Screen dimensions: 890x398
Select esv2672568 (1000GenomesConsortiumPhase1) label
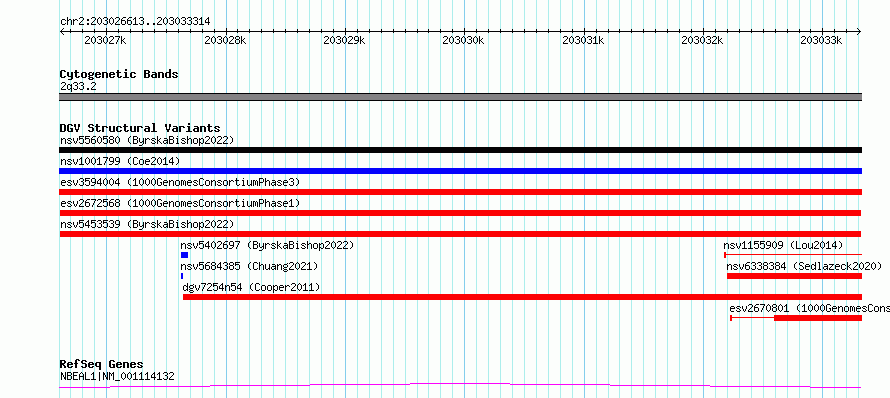tap(180, 203)
